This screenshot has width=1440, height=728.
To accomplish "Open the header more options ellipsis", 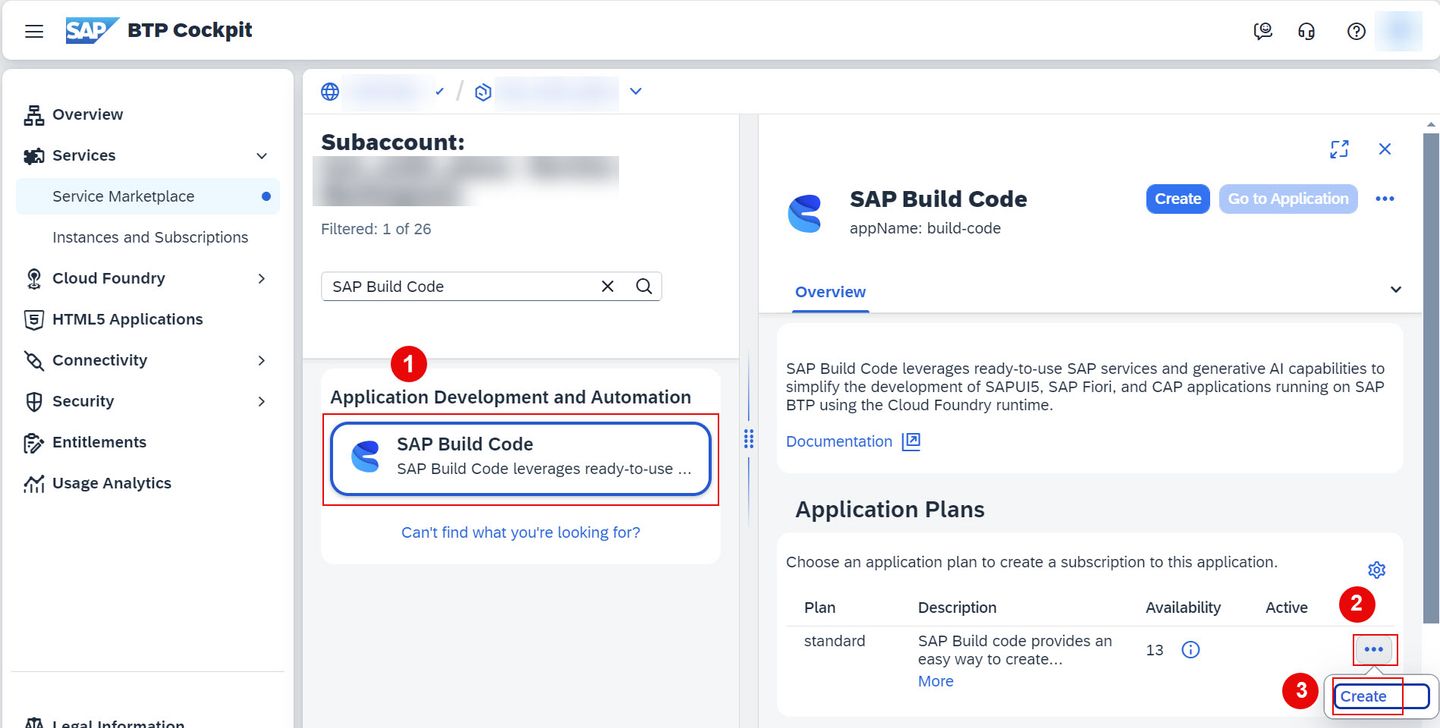I will 1385,199.
